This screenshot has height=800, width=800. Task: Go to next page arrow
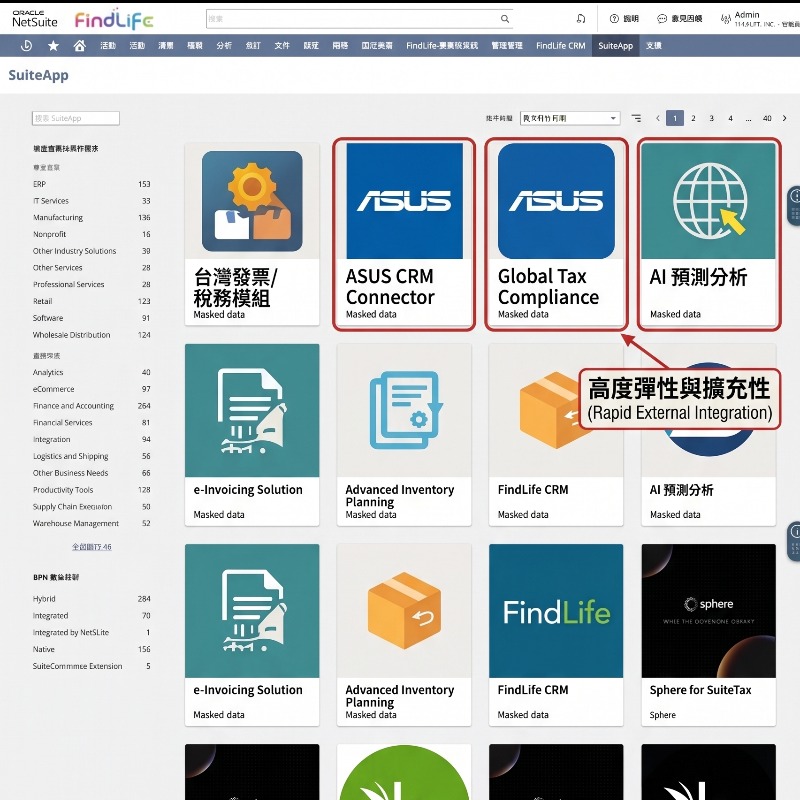point(784,118)
